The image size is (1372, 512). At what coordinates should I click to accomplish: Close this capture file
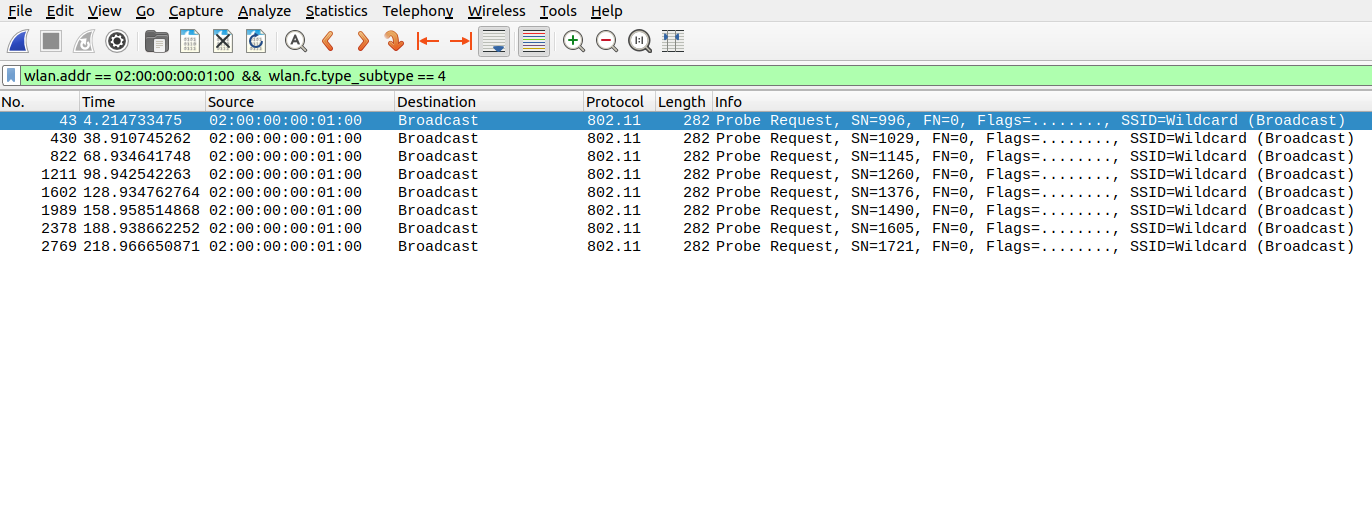pos(223,41)
